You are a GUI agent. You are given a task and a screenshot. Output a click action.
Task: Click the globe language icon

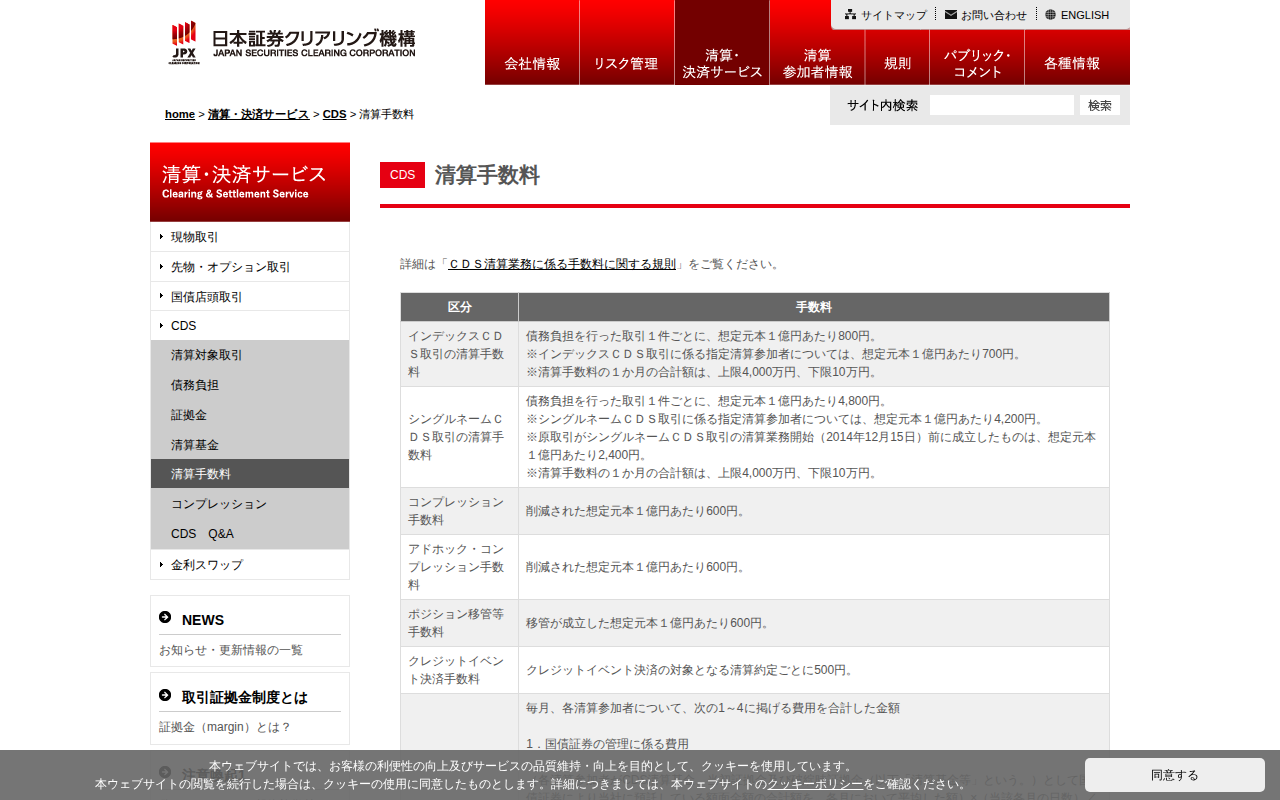[x=1050, y=15]
